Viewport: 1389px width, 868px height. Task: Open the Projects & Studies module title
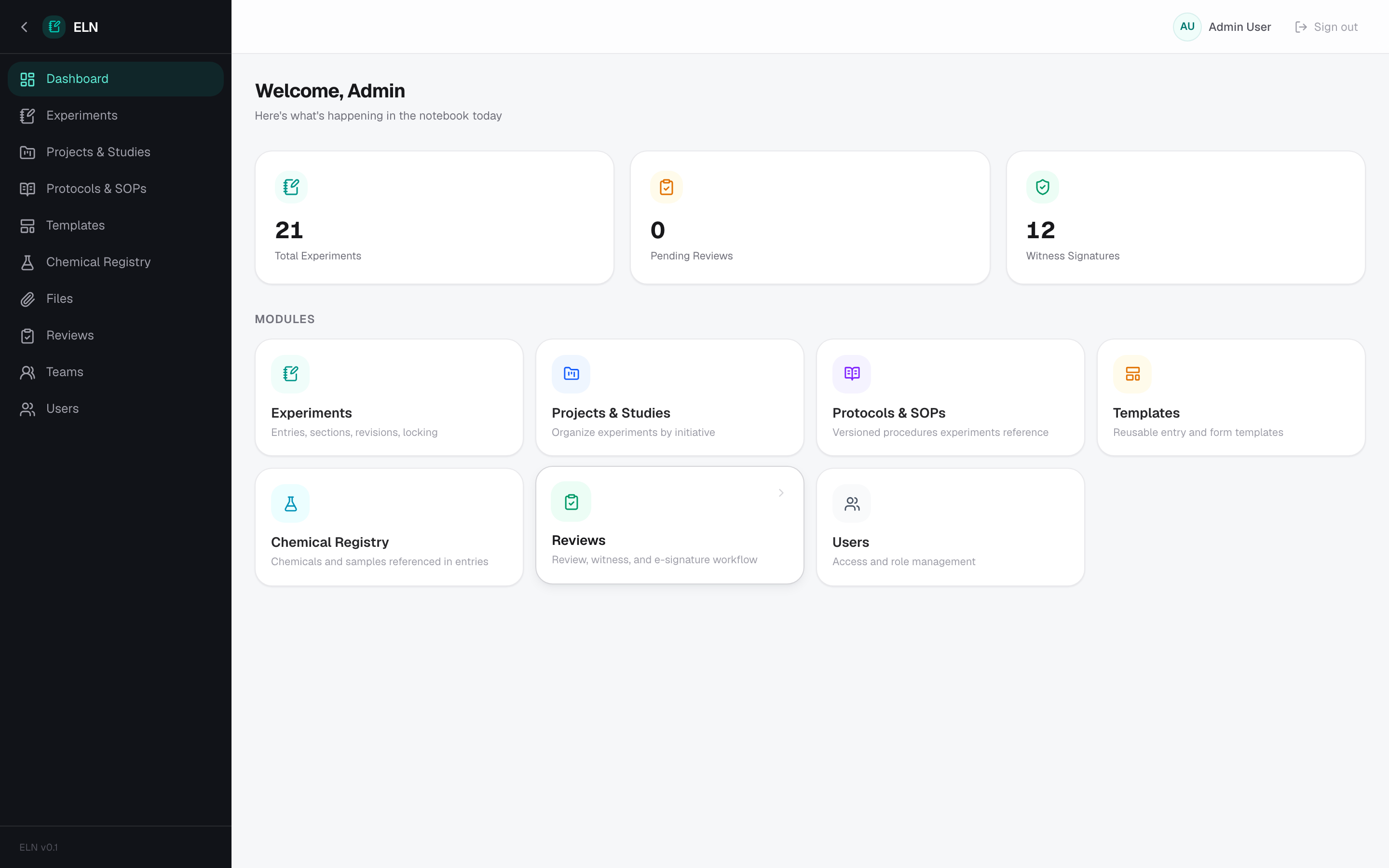click(x=611, y=413)
